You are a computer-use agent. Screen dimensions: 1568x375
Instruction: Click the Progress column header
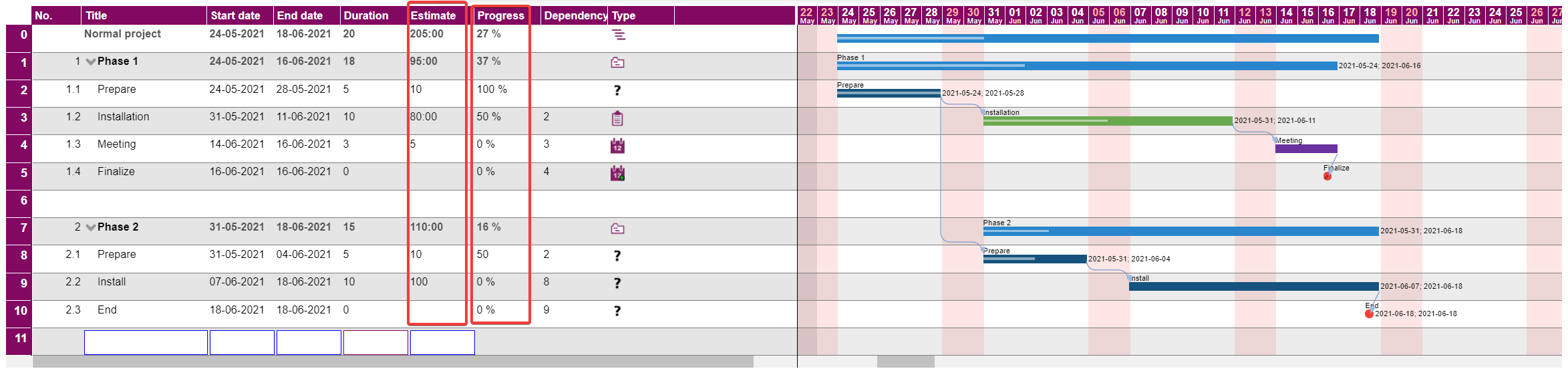(500, 15)
